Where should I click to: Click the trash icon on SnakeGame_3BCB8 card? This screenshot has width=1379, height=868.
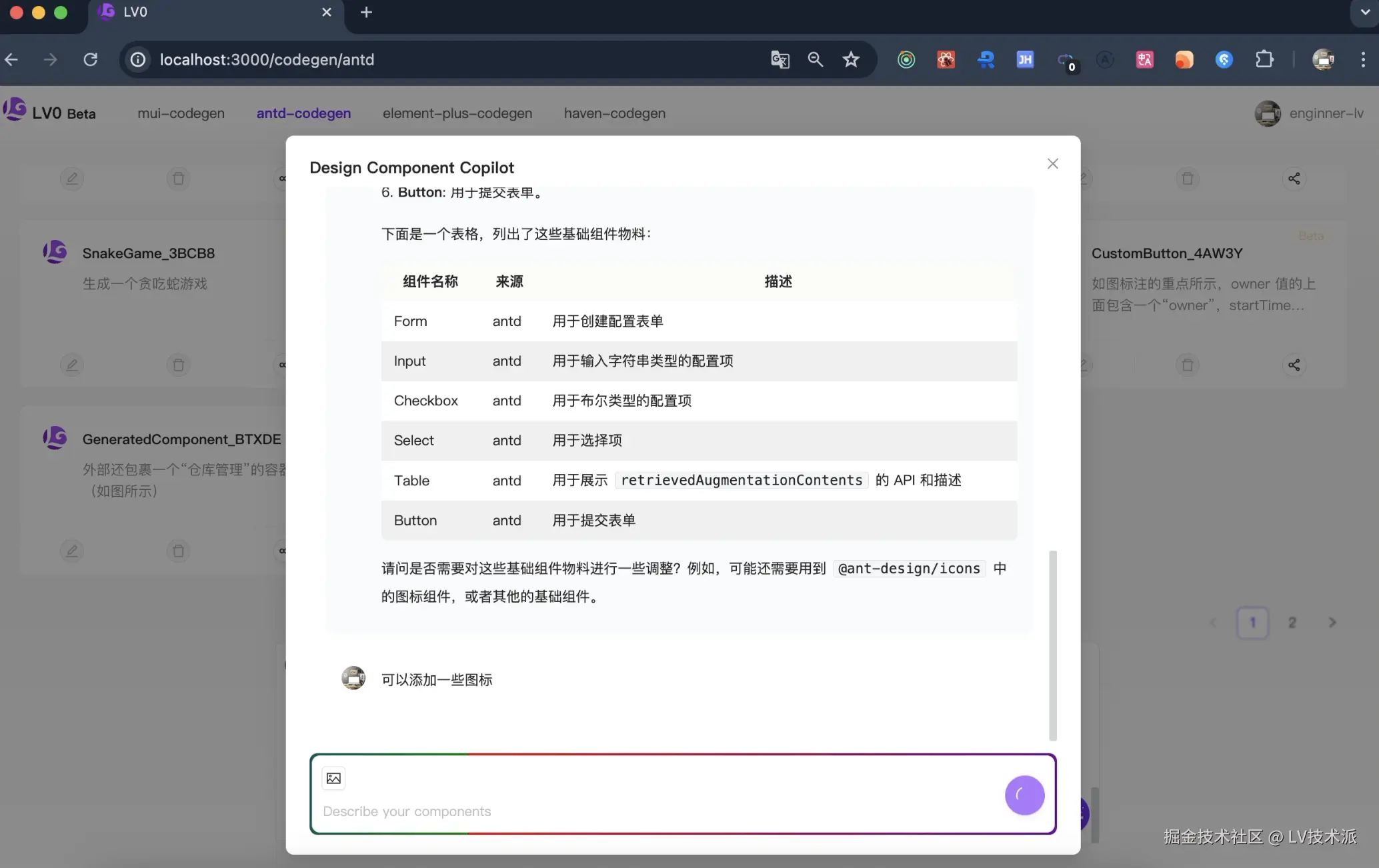178,365
